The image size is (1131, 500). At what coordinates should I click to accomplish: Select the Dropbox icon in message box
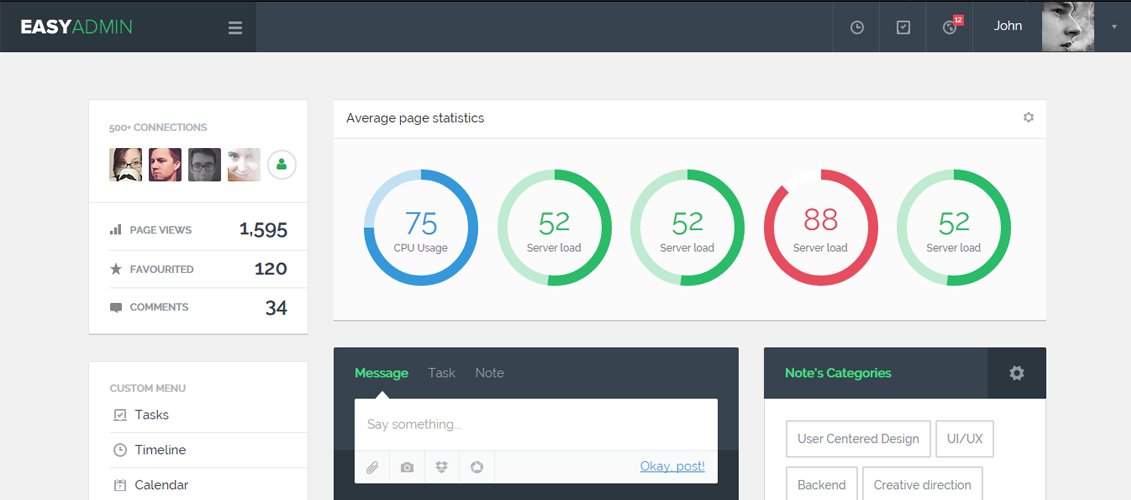coord(442,467)
